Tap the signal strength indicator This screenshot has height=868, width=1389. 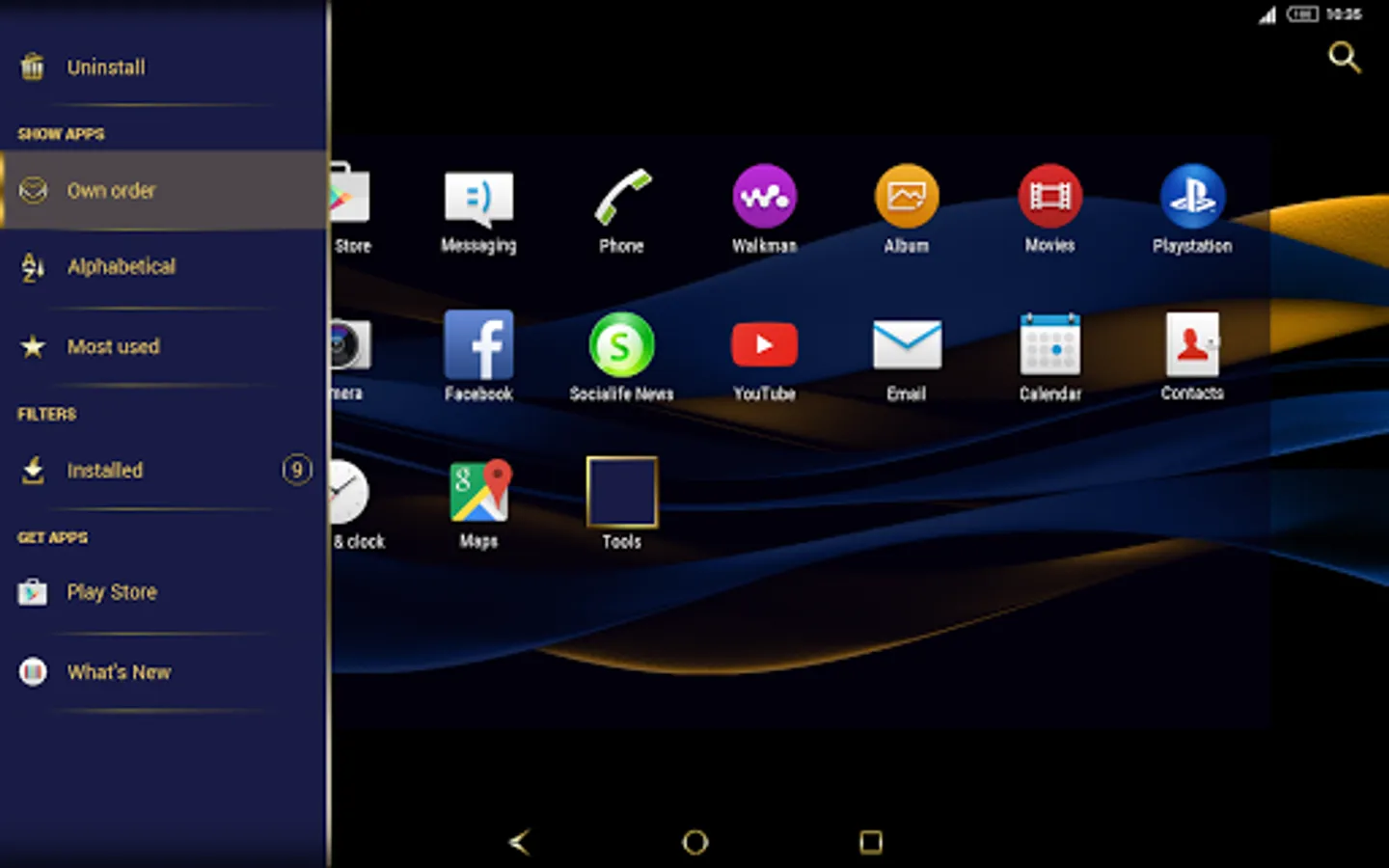click(1267, 14)
